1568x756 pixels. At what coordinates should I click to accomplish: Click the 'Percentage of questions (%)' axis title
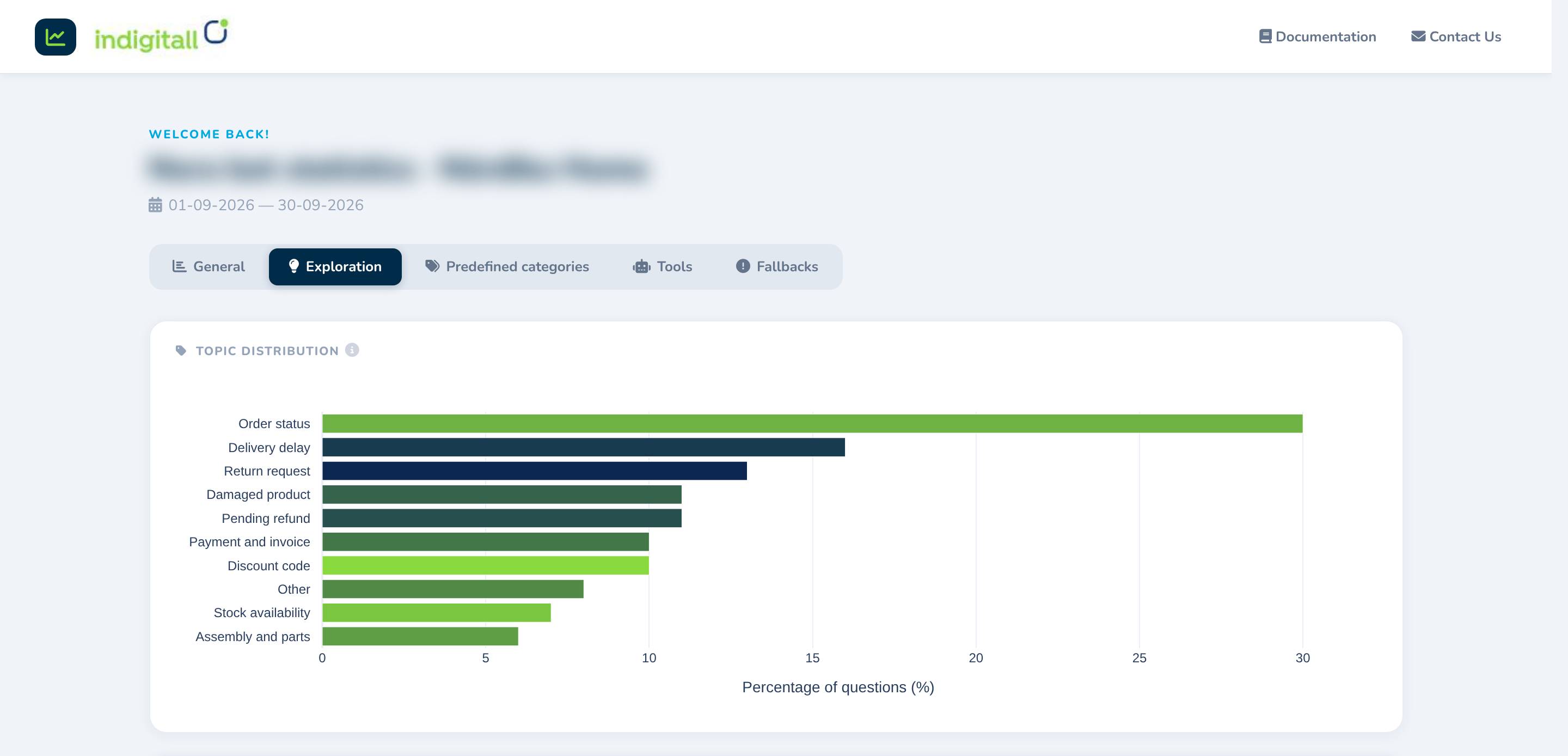pos(838,687)
